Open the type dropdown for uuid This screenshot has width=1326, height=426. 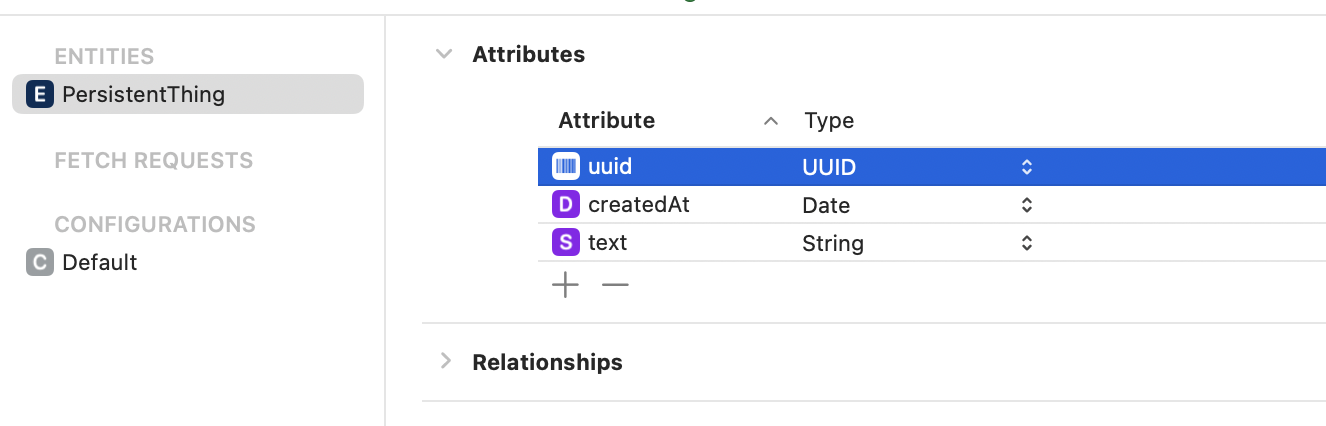(x=1026, y=167)
